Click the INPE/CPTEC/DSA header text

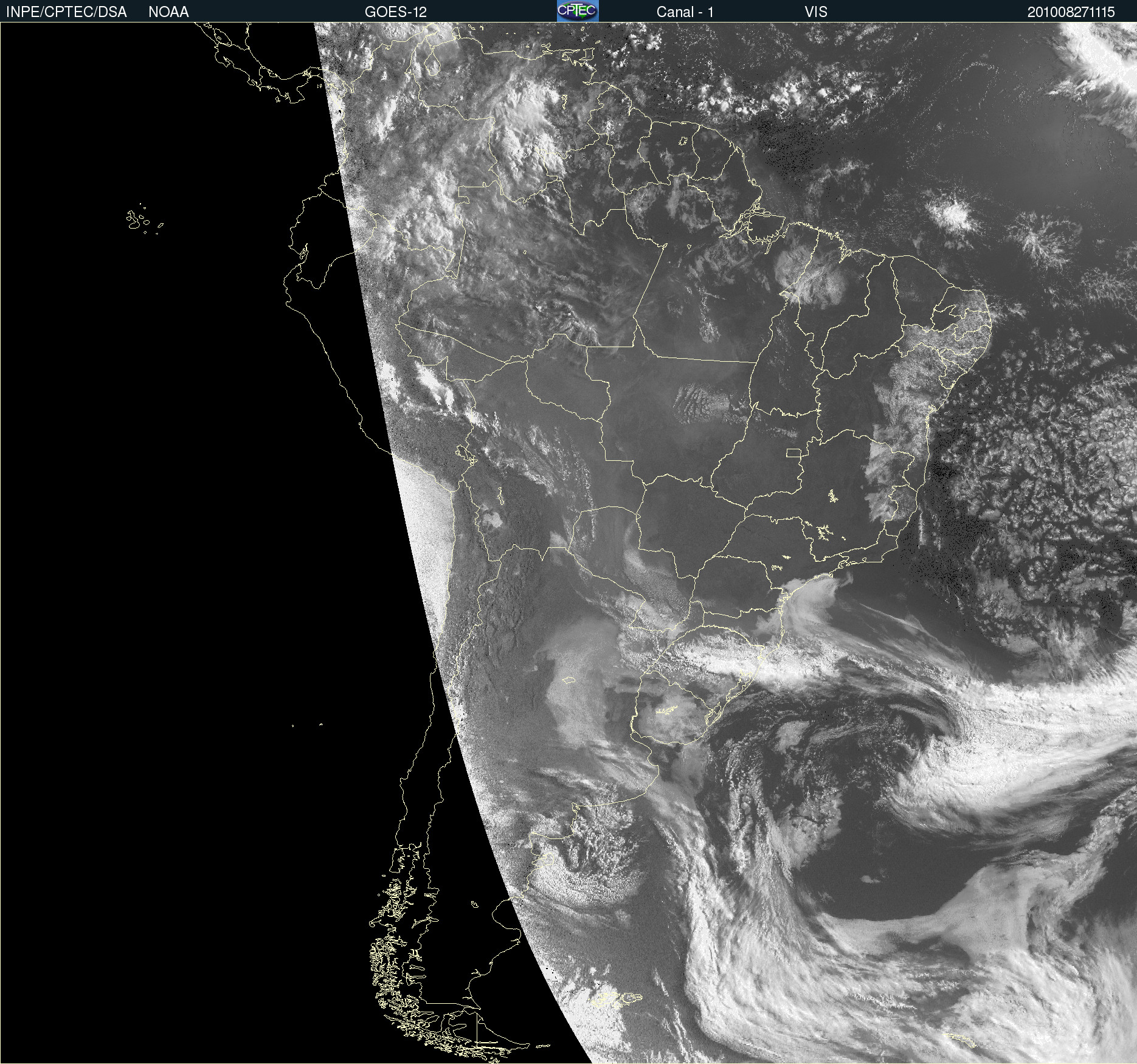(66, 12)
